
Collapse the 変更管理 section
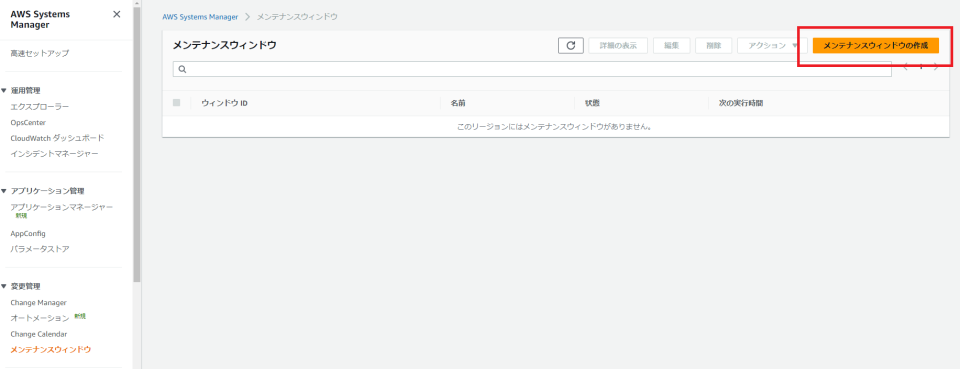coord(4,286)
